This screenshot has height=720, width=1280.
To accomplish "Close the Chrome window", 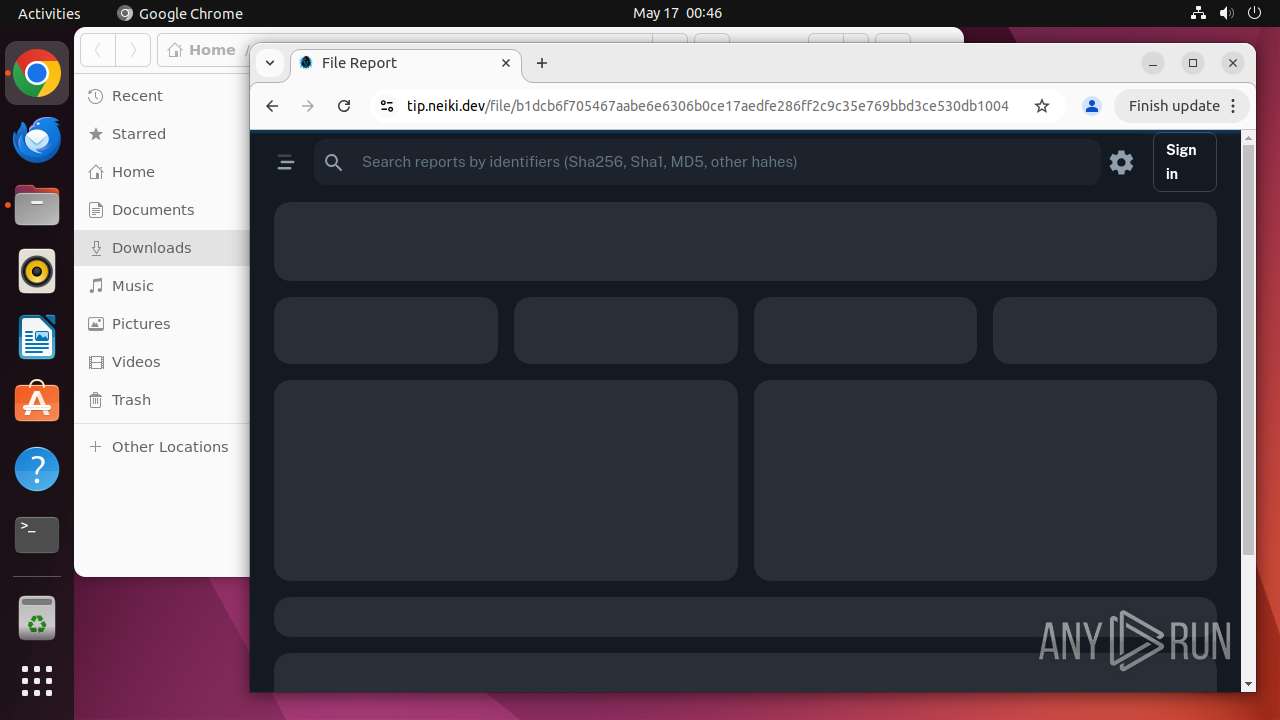I will 1233,63.
